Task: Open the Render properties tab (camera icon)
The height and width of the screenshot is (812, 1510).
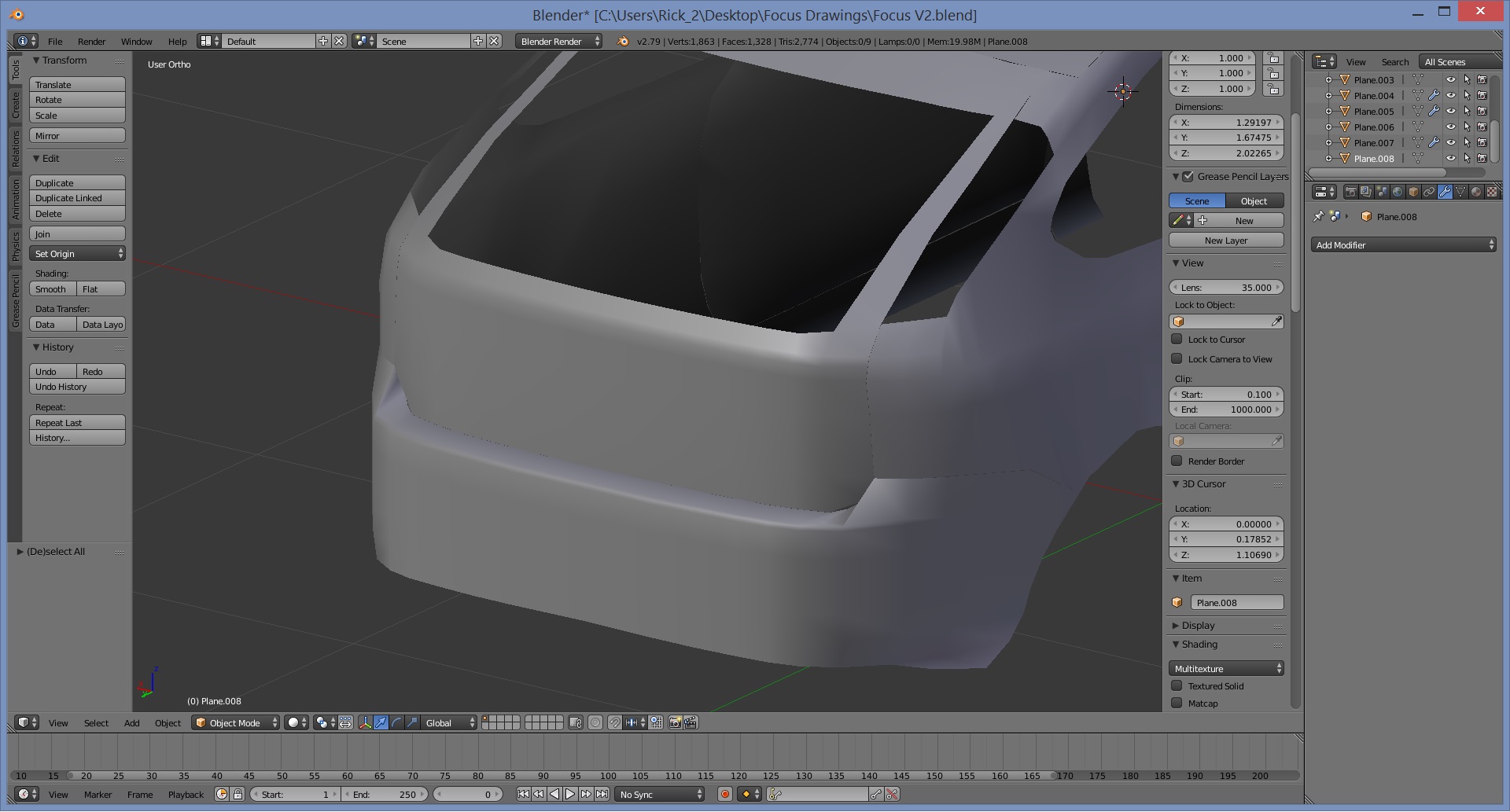Action: click(x=1350, y=192)
